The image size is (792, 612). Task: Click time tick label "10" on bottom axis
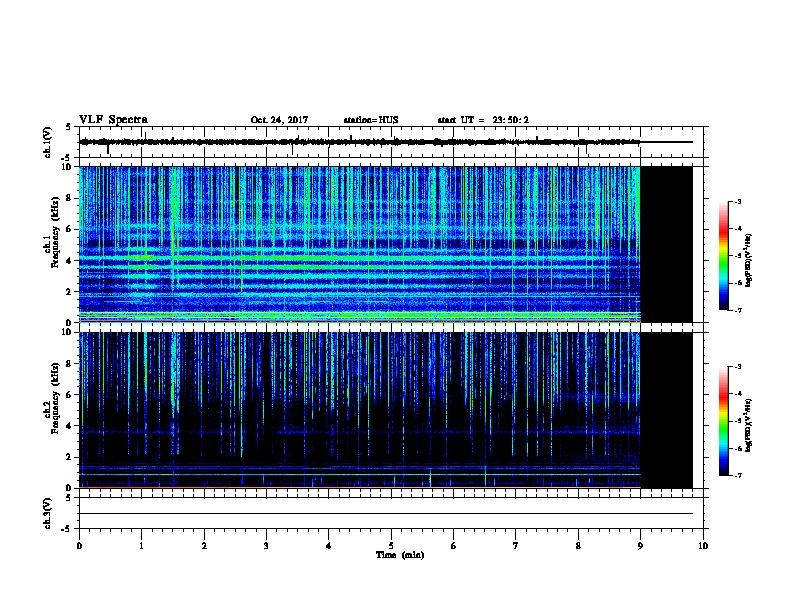coord(703,546)
